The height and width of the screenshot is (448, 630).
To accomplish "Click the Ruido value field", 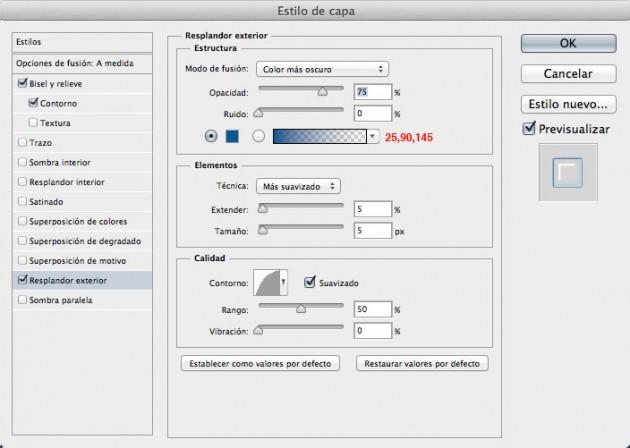I will point(372,113).
